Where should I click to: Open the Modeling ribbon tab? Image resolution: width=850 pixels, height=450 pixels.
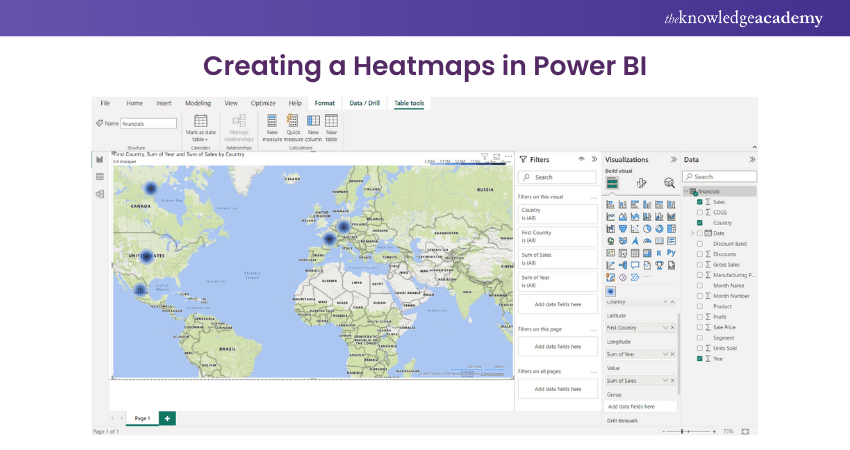[198, 103]
